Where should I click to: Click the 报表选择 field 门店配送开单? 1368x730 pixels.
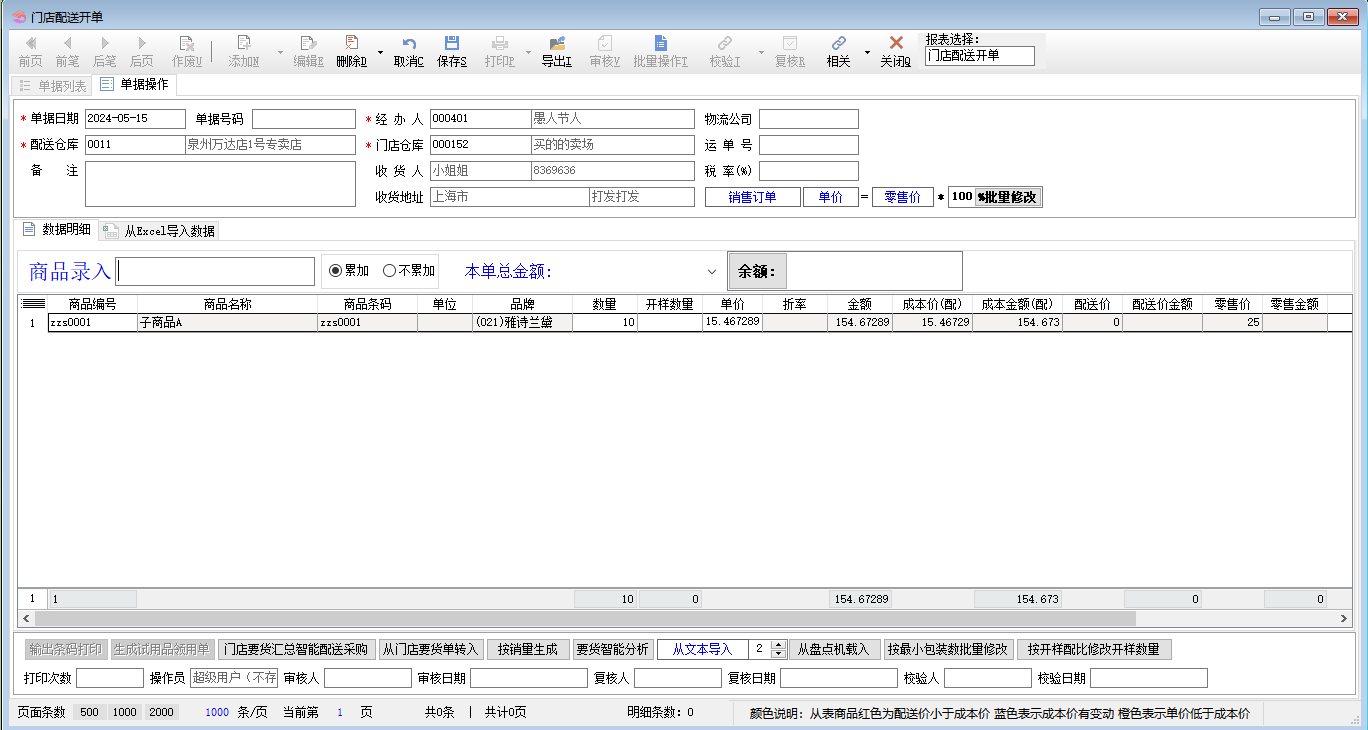click(x=980, y=56)
